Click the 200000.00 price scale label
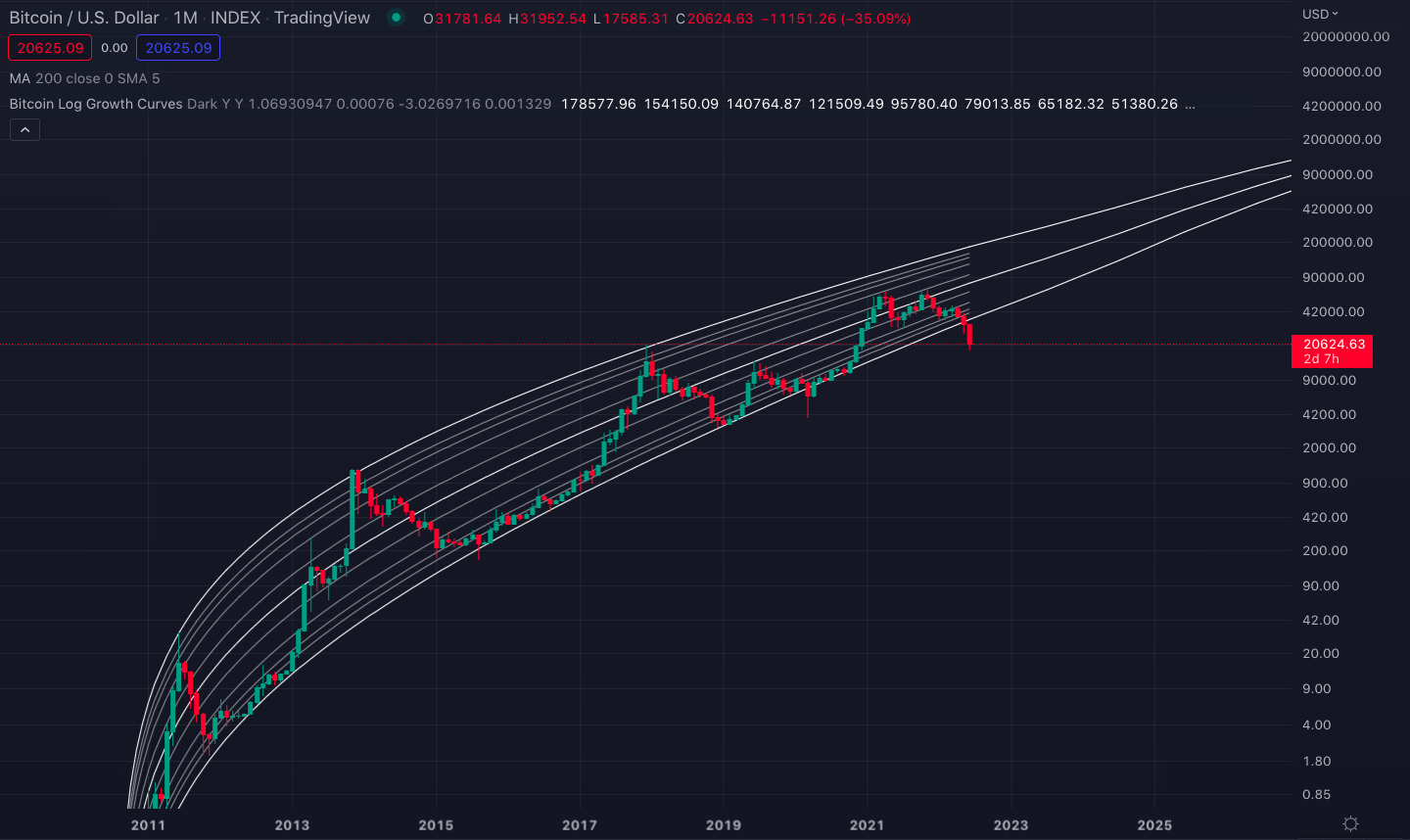The width and height of the screenshot is (1410, 840). (1338, 243)
